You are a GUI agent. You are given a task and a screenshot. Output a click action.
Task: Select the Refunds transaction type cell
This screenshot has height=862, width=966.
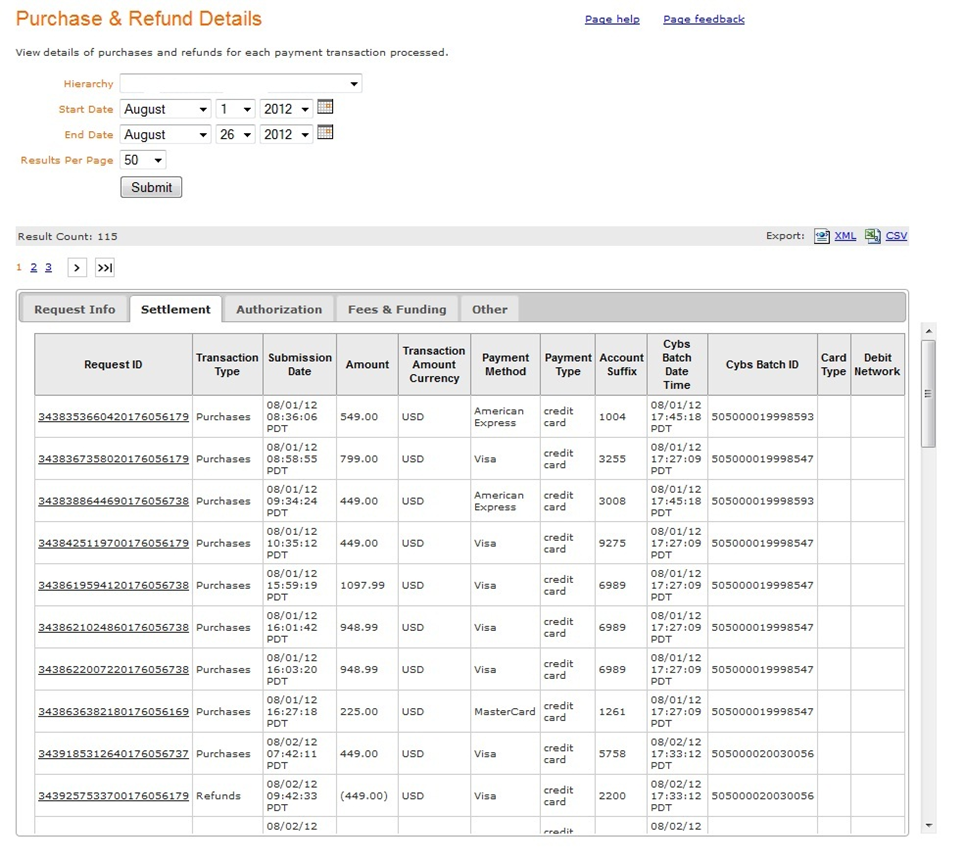(227, 796)
